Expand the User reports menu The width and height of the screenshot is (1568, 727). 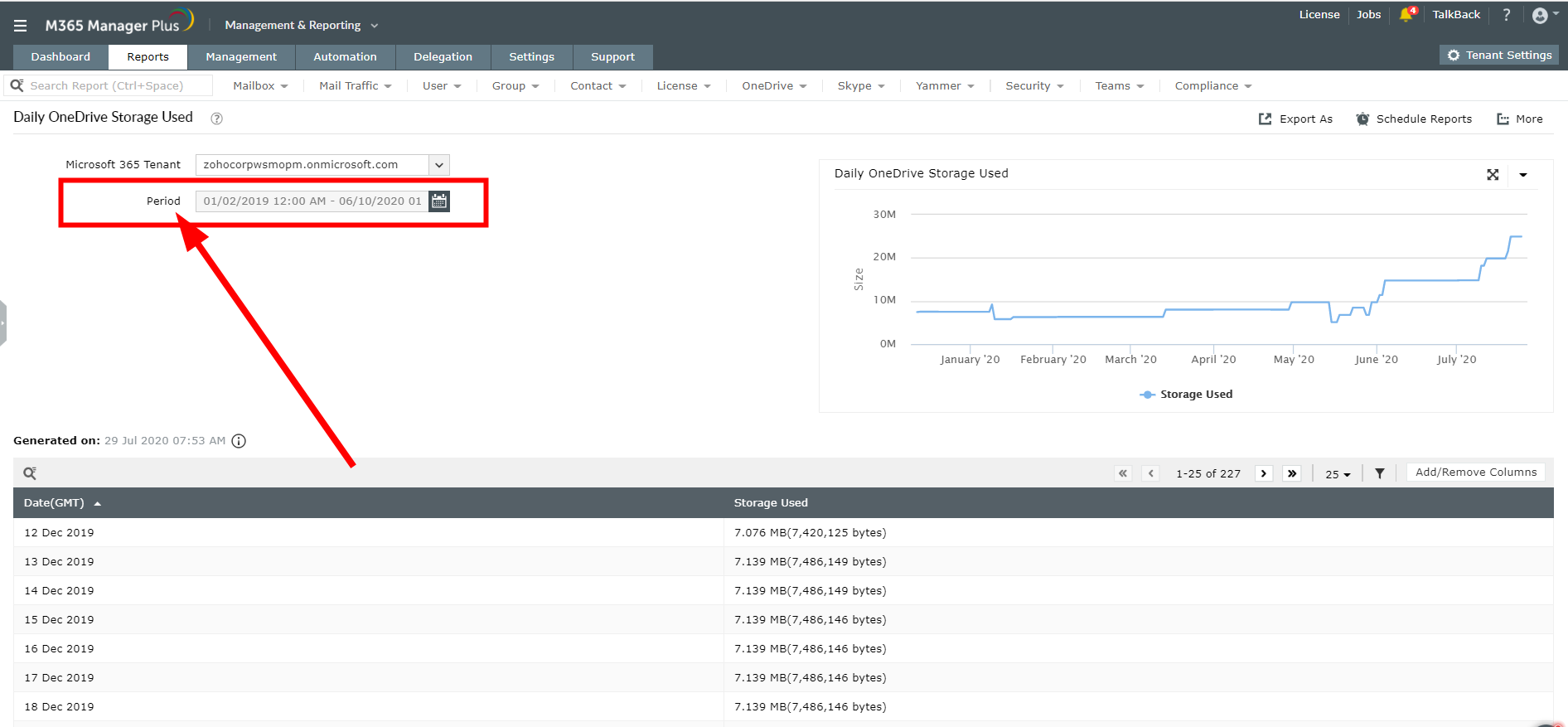pyautogui.click(x=442, y=85)
